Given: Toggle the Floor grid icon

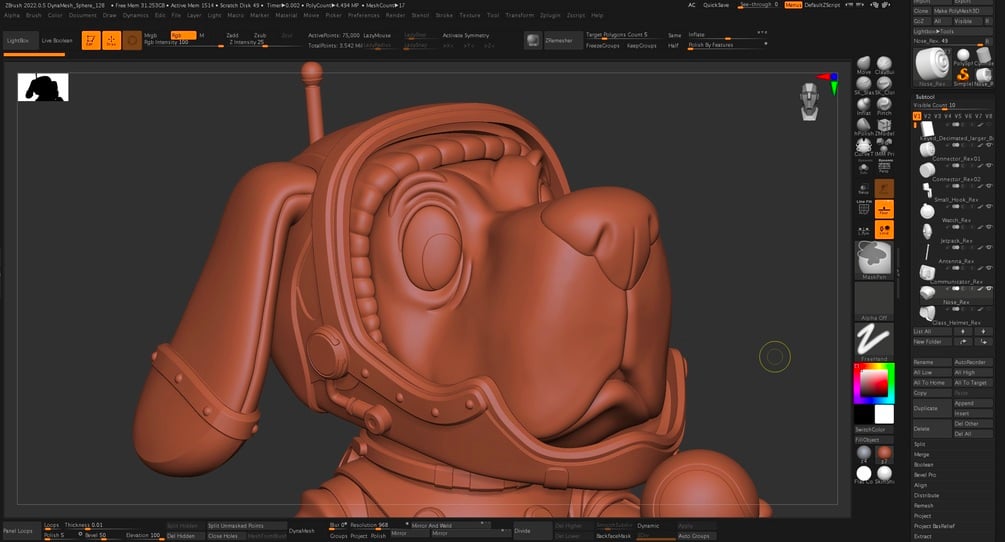Looking at the screenshot, I should pyautogui.click(x=885, y=209).
